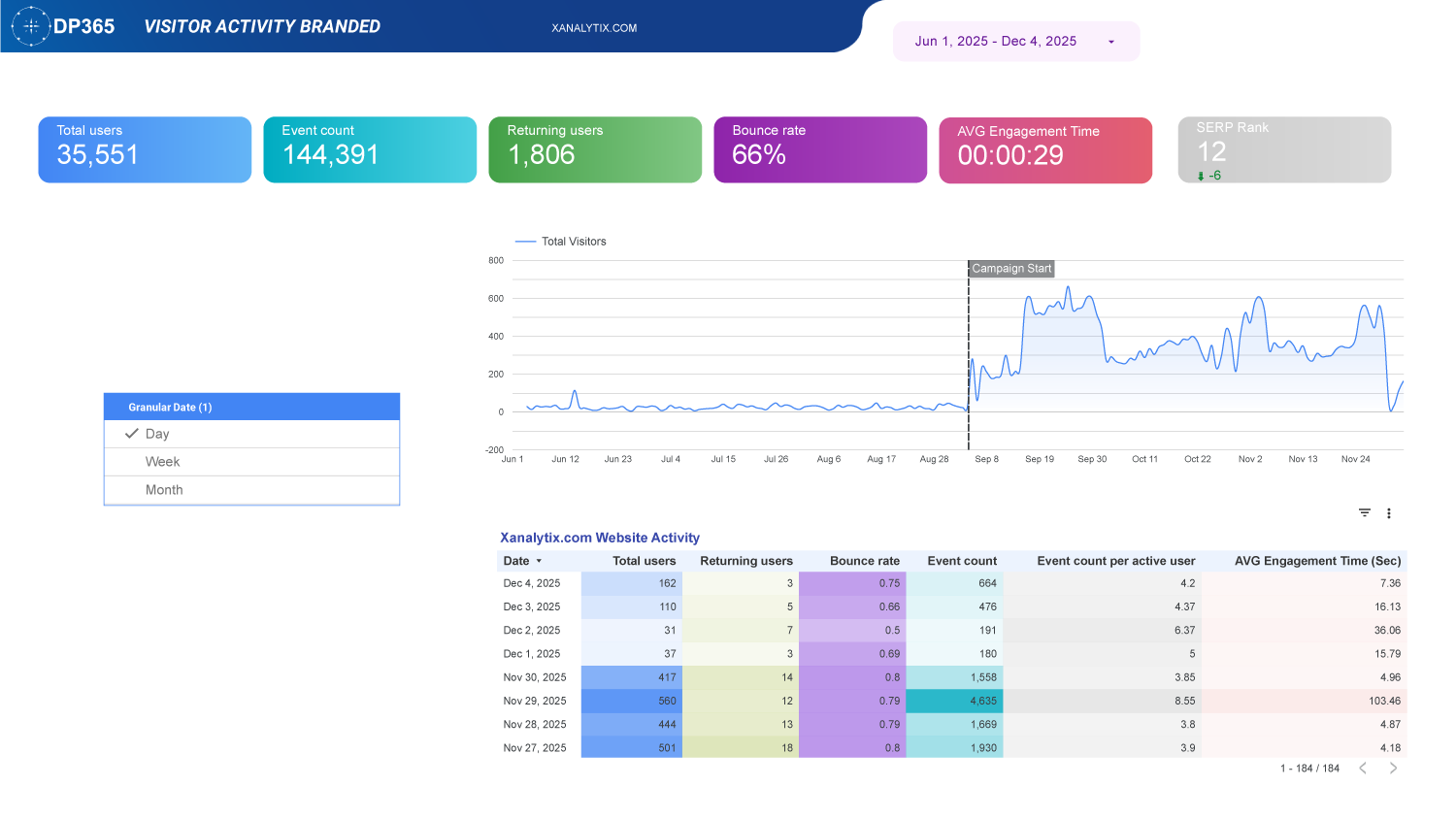Screen dimensions: 1456x819
Task: Click the checkmark icon beside Day
Action: pyautogui.click(x=132, y=433)
